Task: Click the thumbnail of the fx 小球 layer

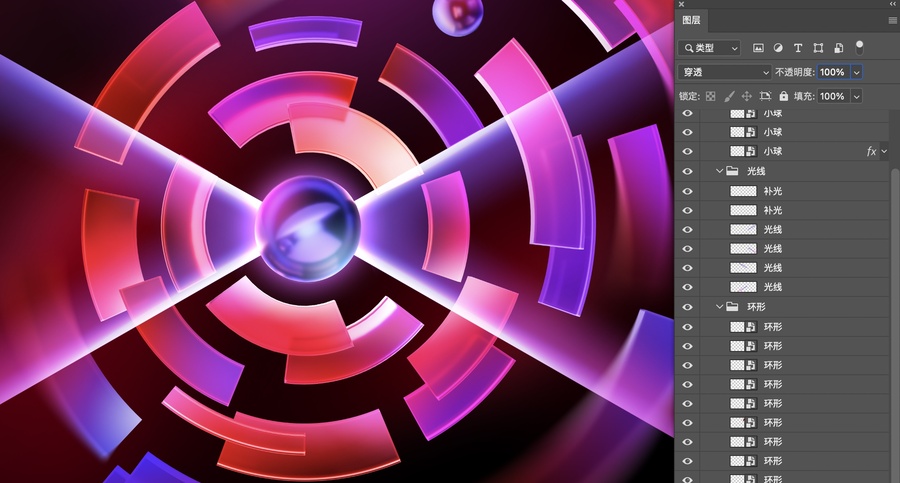Action: click(x=743, y=152)
